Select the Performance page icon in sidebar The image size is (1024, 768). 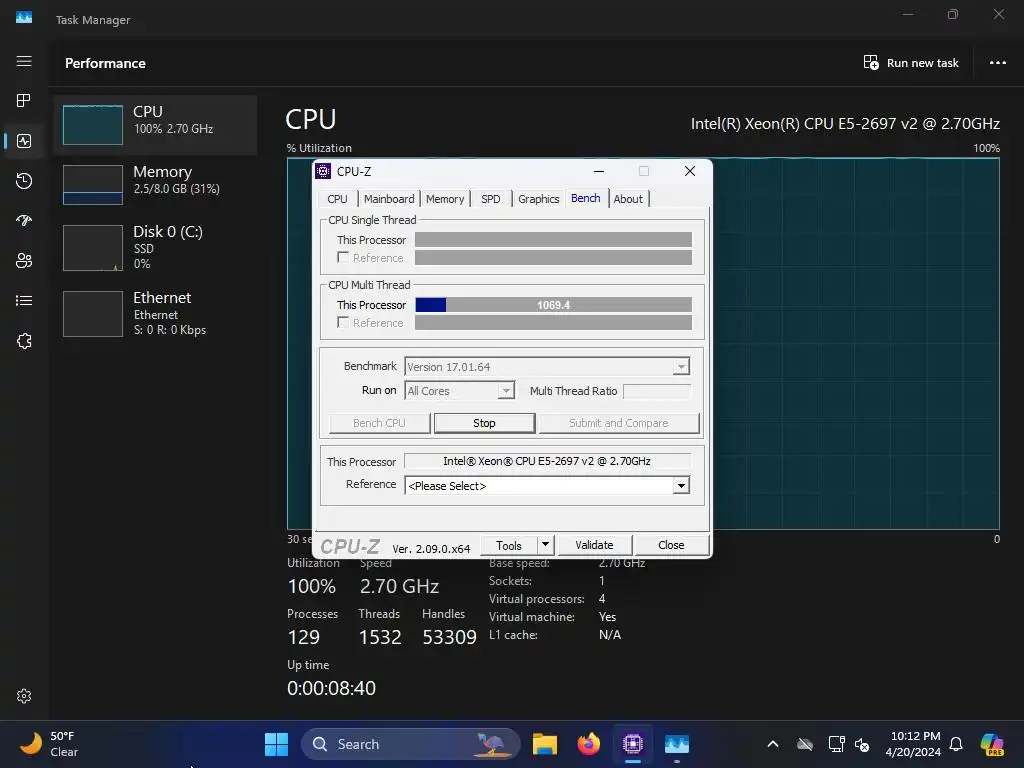coord(24,141)
